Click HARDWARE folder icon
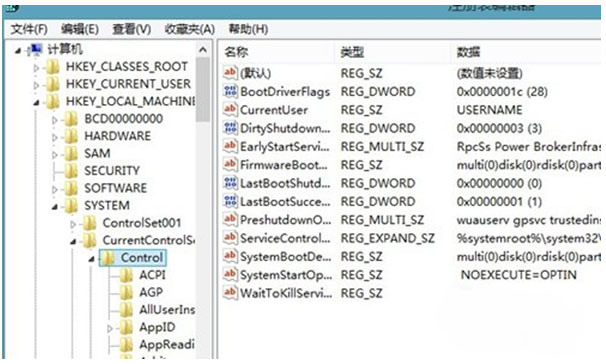This screenshot has width=606, height=364. (71, 136)
